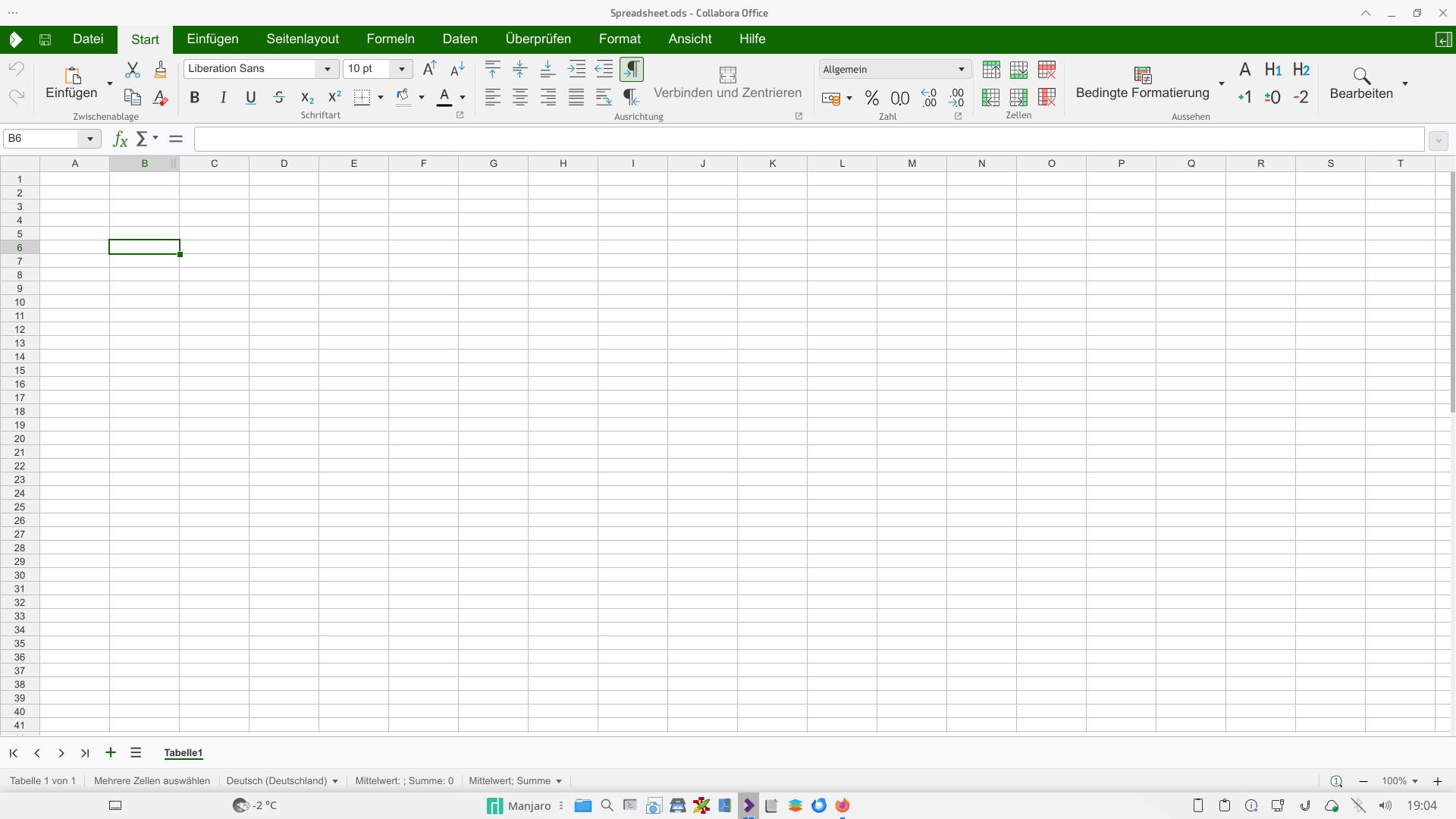1456x819 pixels.
Task: Expand the Allgemein number format dropdown
Action: point(961,69)
